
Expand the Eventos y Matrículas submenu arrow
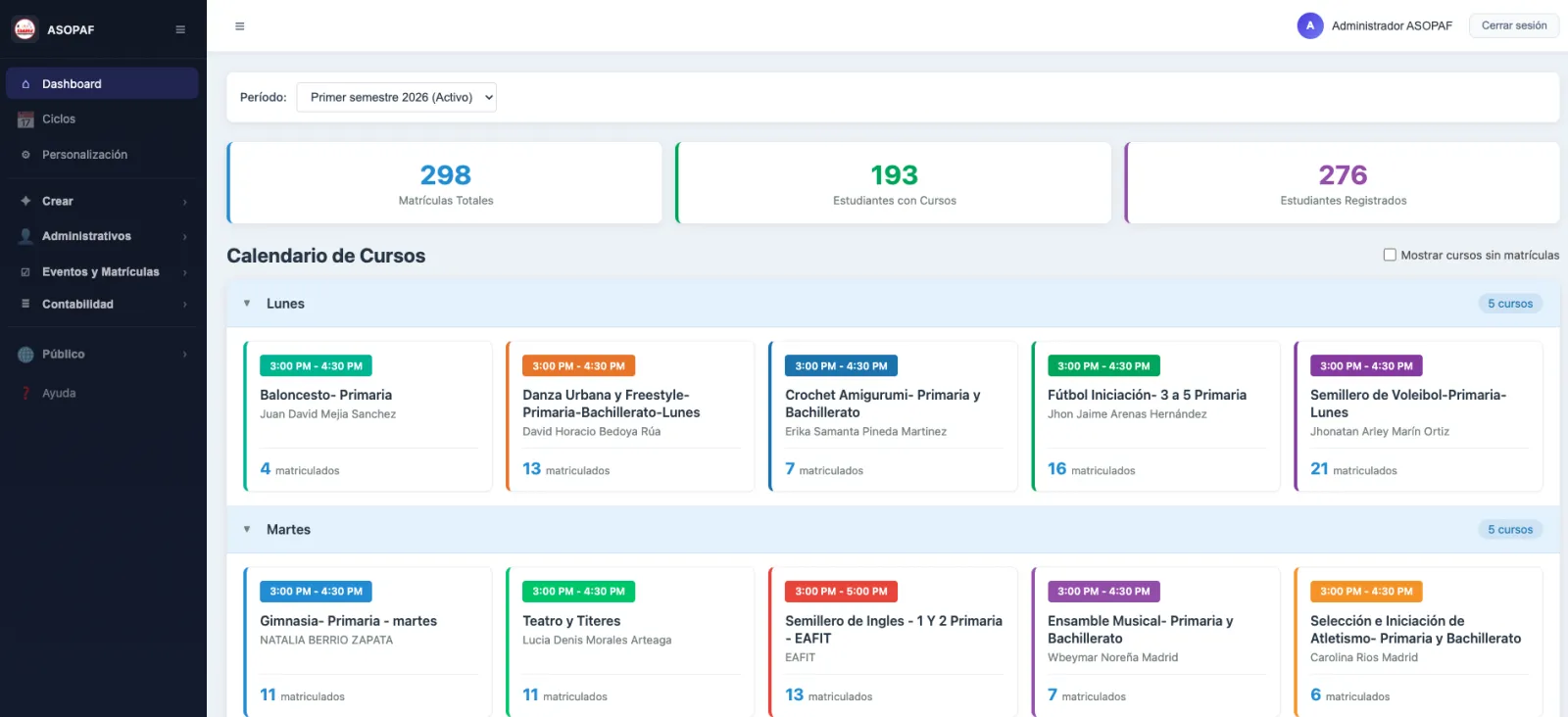pos(184,272)
